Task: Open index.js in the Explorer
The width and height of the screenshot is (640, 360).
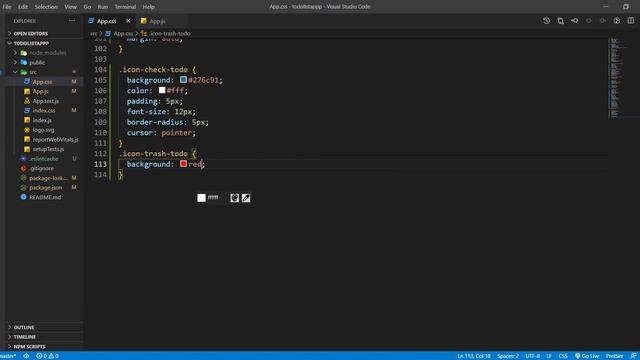Action: [x=42, y=120]
